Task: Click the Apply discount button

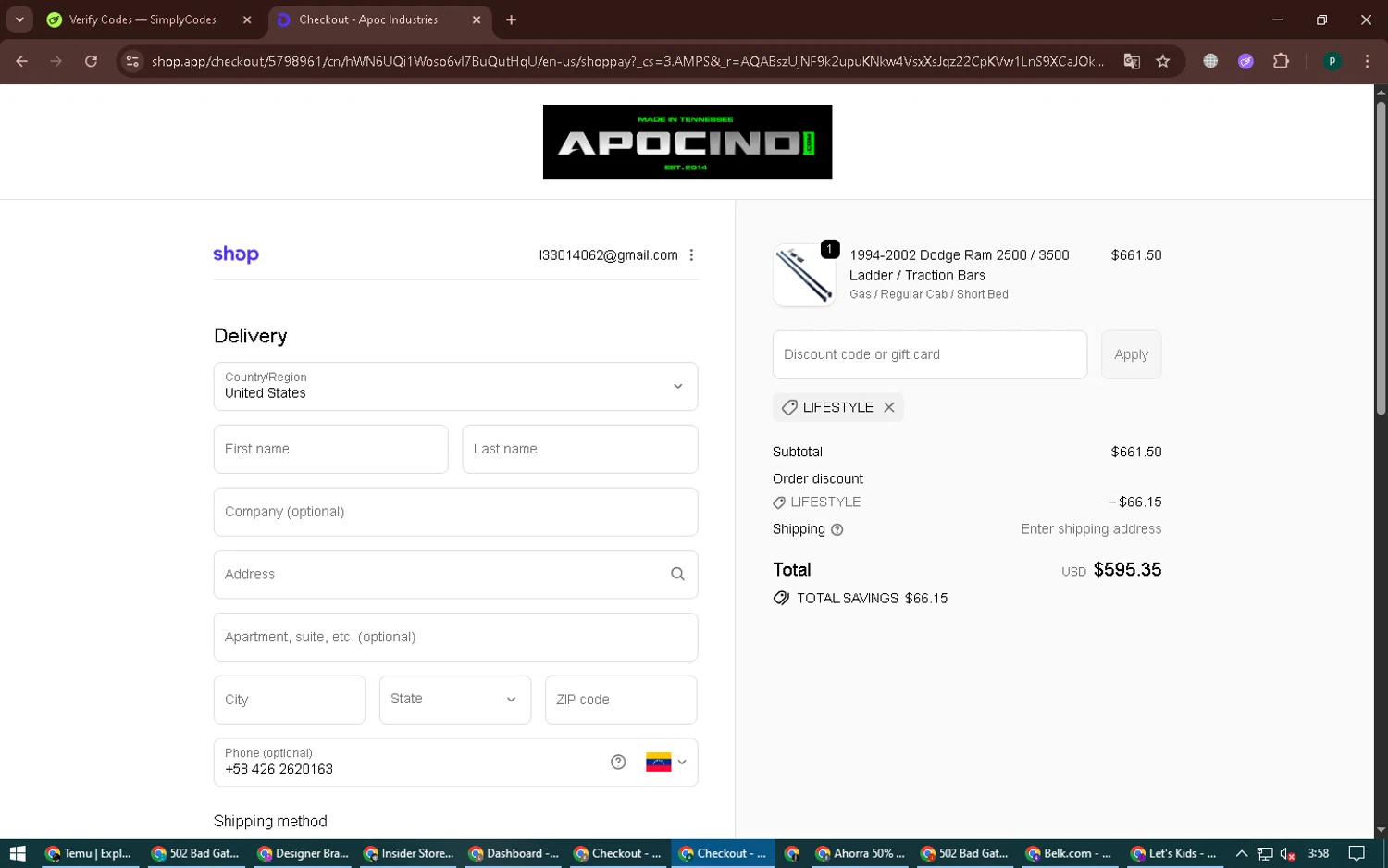Action: point(1131,354)
